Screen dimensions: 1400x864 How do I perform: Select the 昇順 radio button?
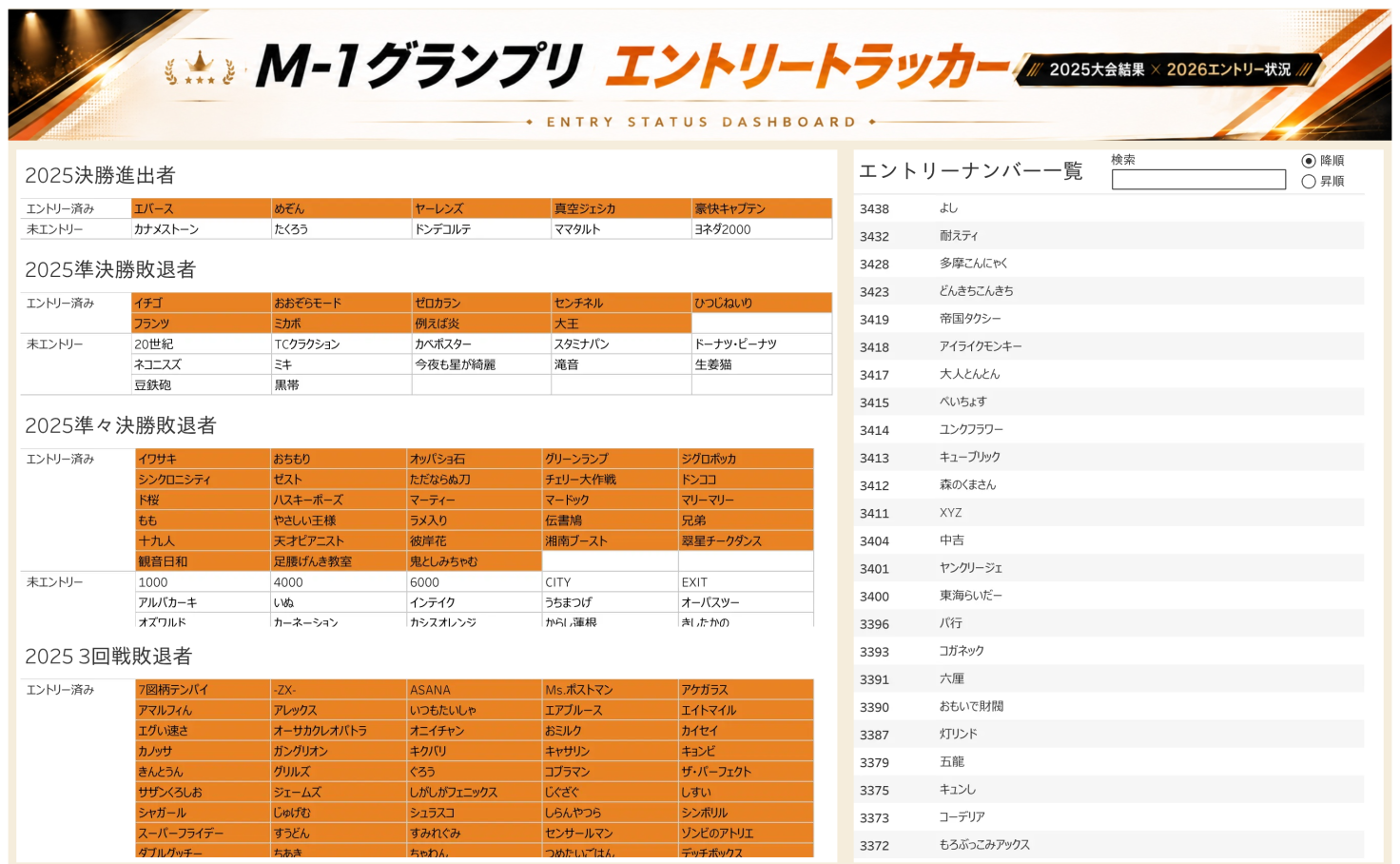pyautogui.click(x=1309, y=181)
